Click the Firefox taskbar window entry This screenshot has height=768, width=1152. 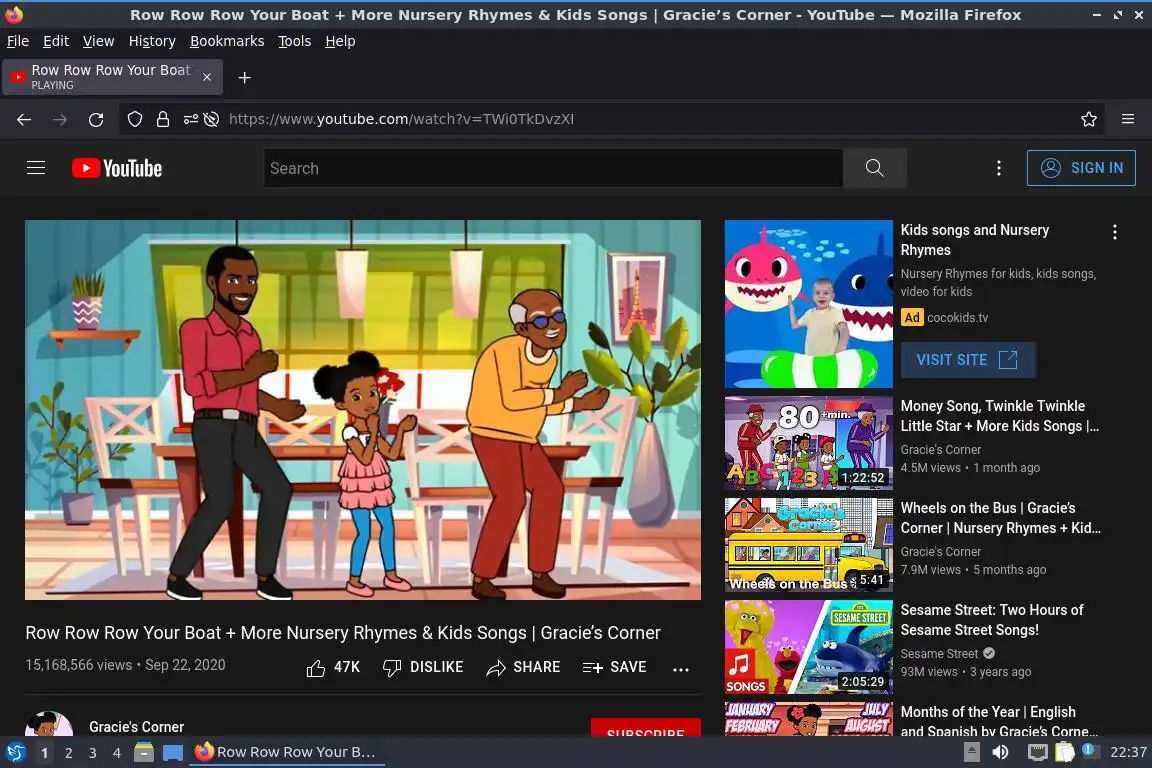coord(287,753)
